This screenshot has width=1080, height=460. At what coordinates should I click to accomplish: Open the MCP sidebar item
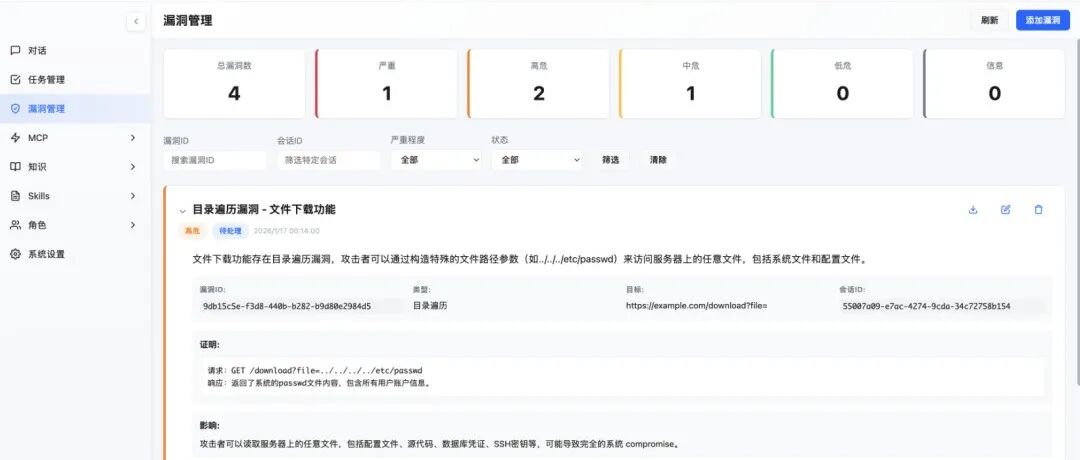tap(75, 138)
